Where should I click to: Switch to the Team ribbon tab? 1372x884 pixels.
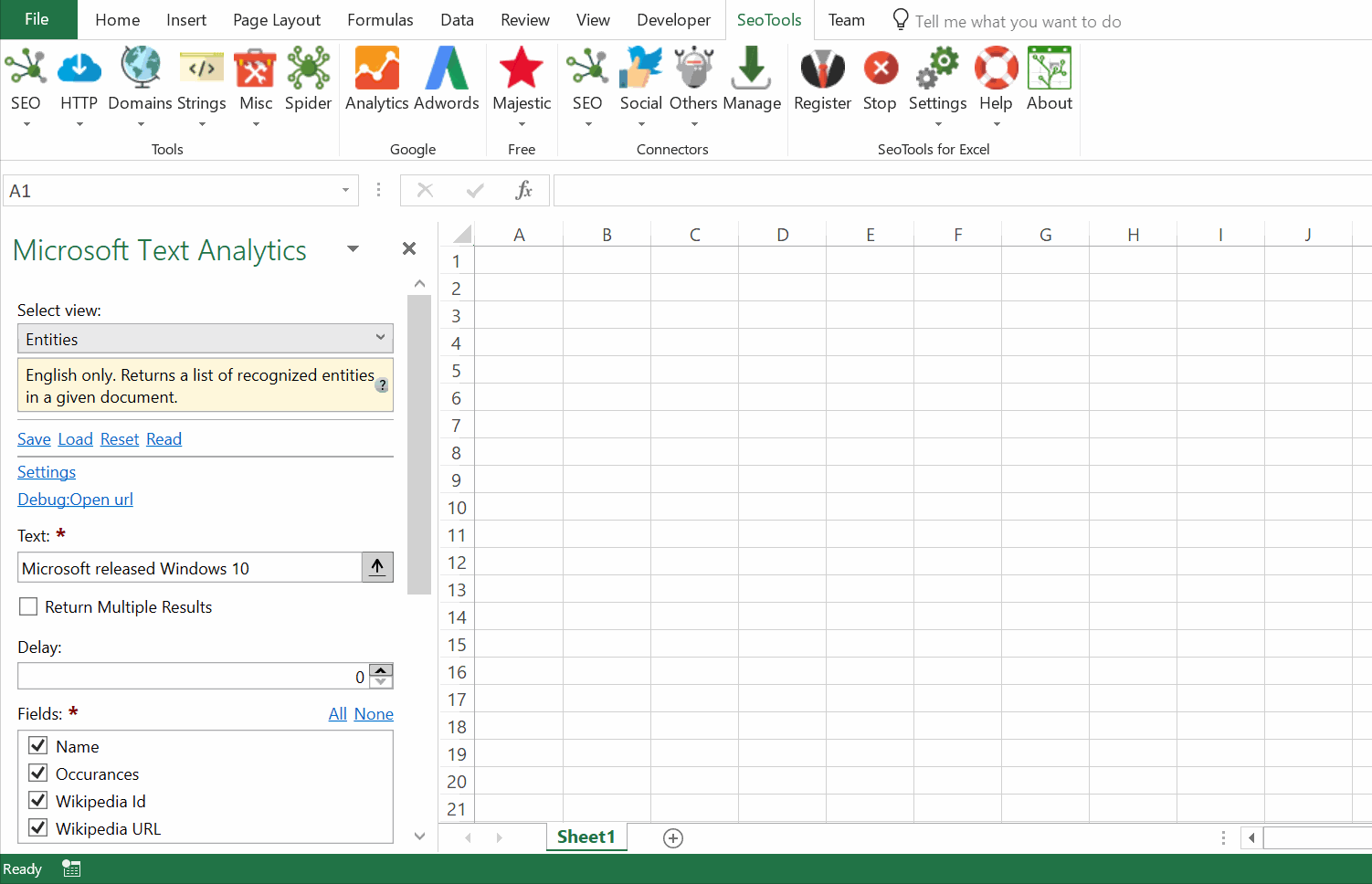tap(847, 19)
